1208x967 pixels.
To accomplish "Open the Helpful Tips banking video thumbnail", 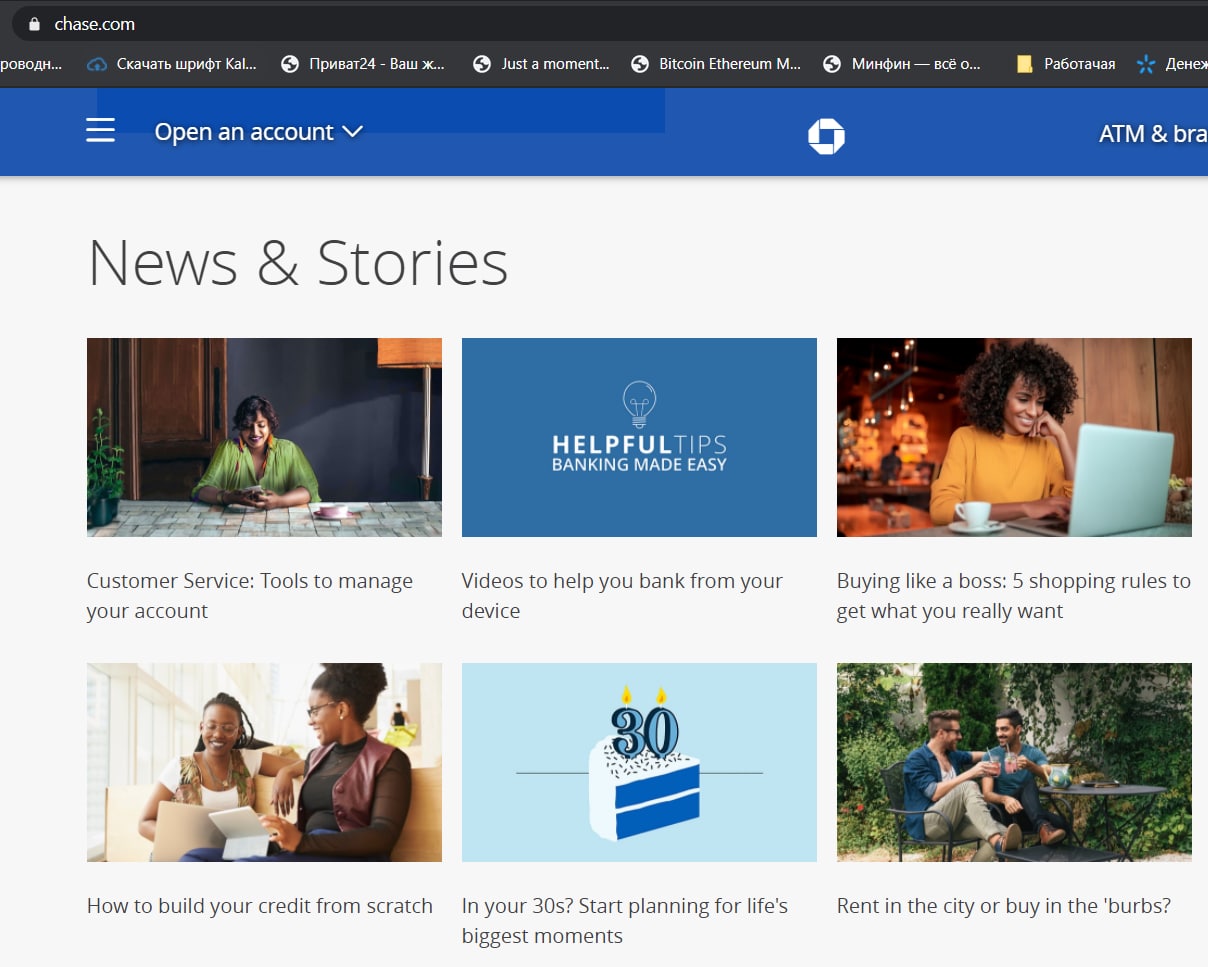I will [639, 437].
